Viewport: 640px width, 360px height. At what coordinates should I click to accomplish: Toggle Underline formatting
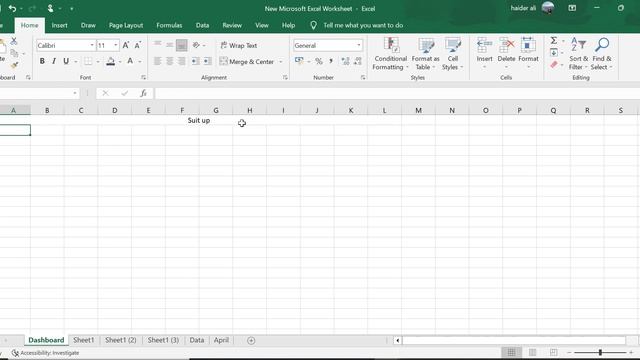(66, 61)
